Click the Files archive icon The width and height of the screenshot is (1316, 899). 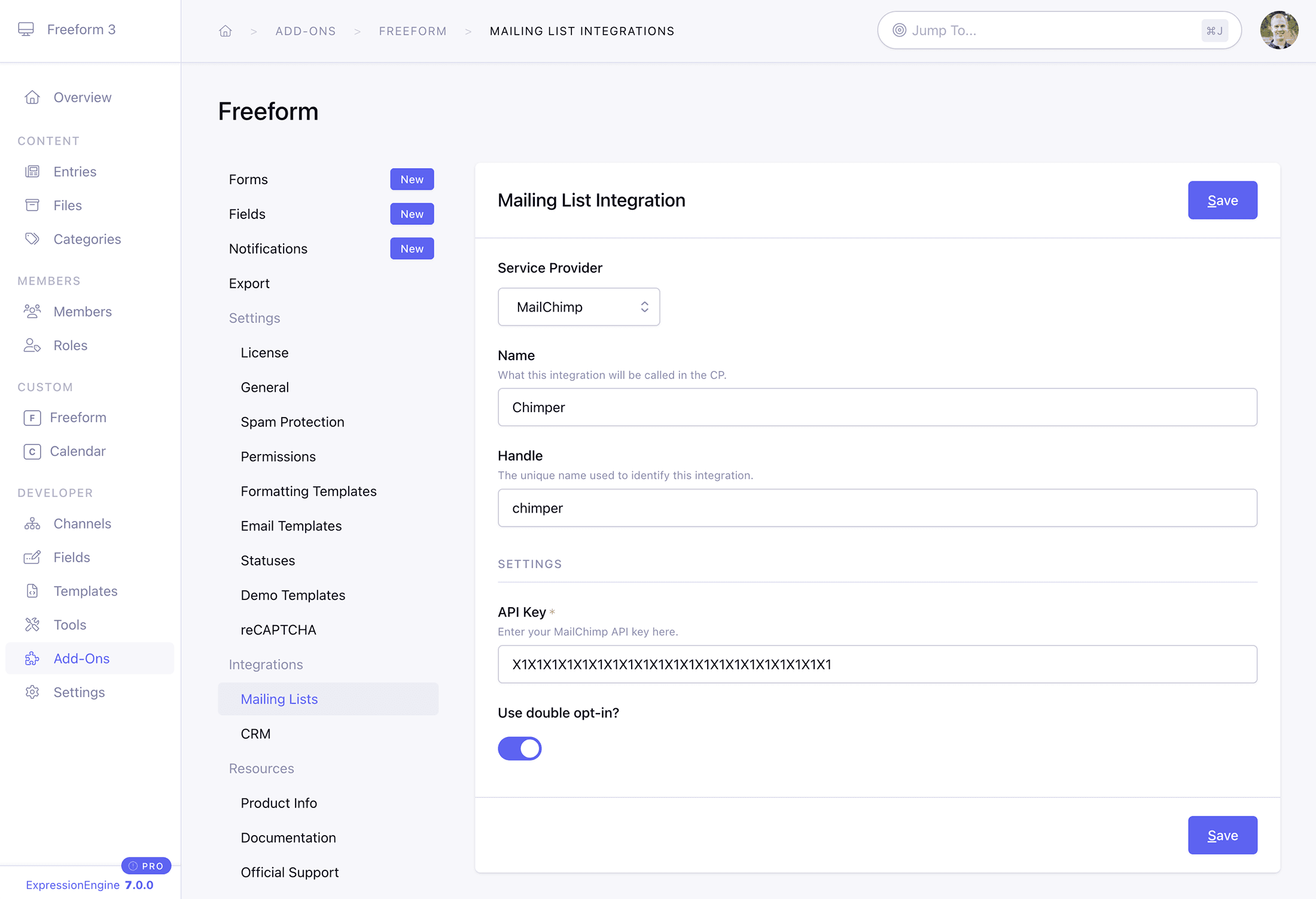tap(32, 205)
